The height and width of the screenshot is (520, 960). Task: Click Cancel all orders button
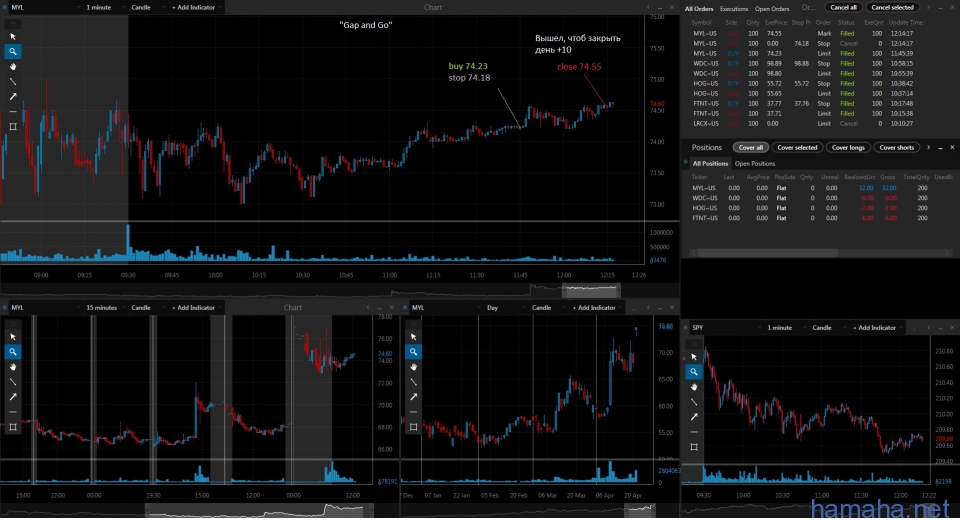click(843, 7)
